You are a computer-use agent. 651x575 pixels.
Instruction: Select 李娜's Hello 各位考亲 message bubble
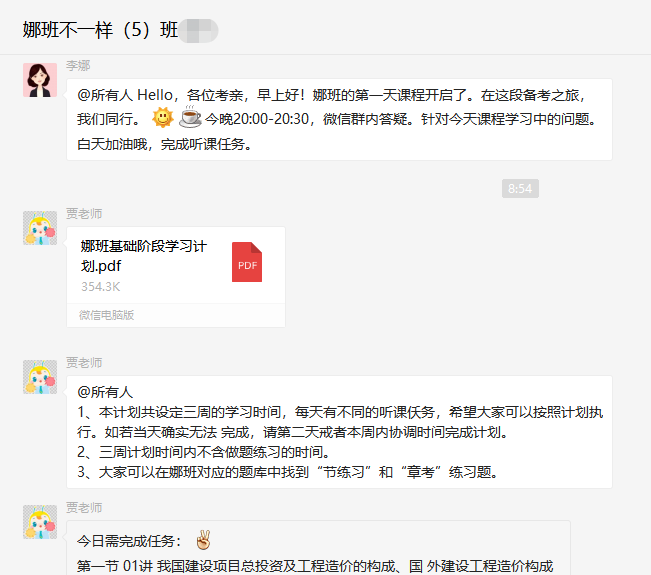(x=340, y=119)
